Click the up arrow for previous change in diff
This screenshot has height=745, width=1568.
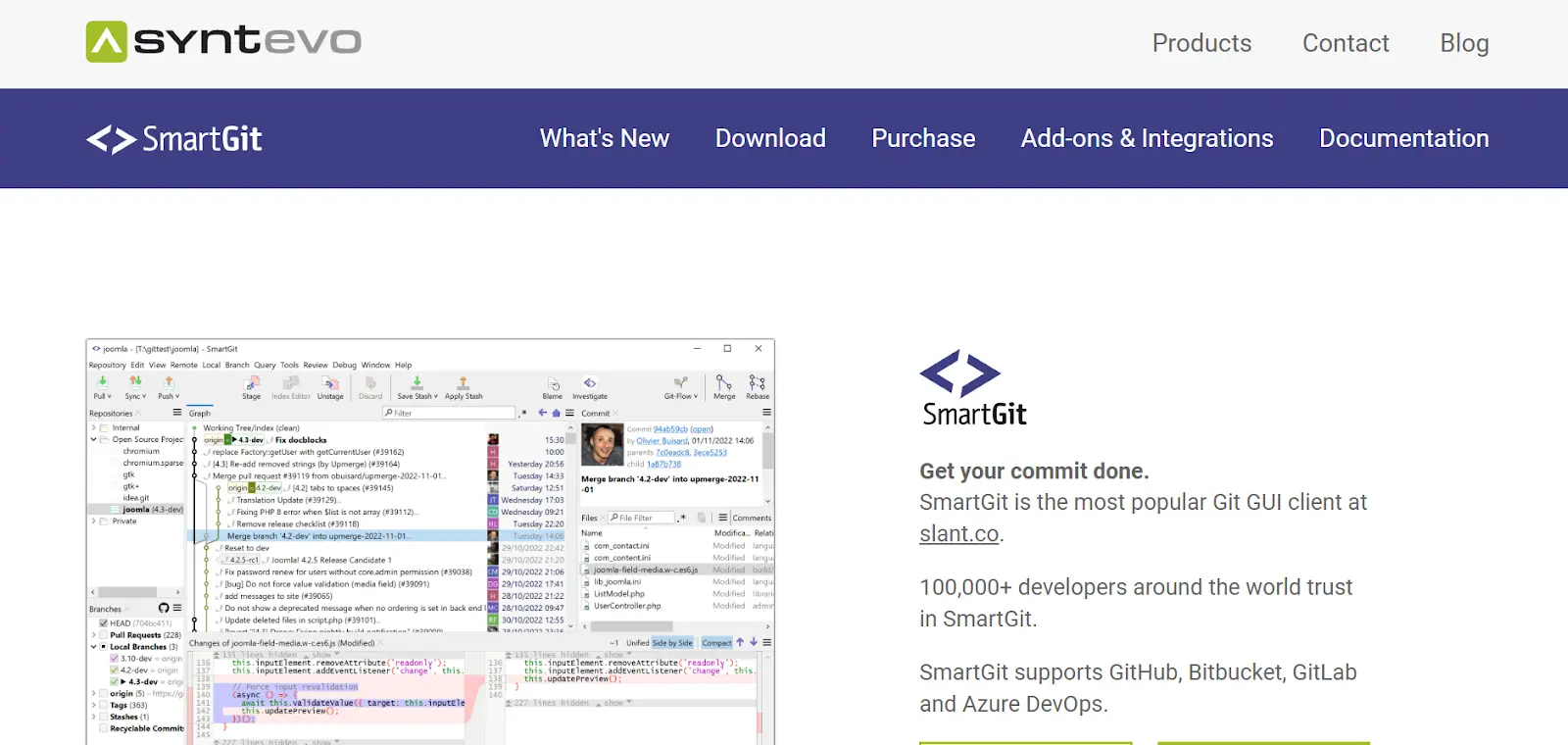click(740, 643)
